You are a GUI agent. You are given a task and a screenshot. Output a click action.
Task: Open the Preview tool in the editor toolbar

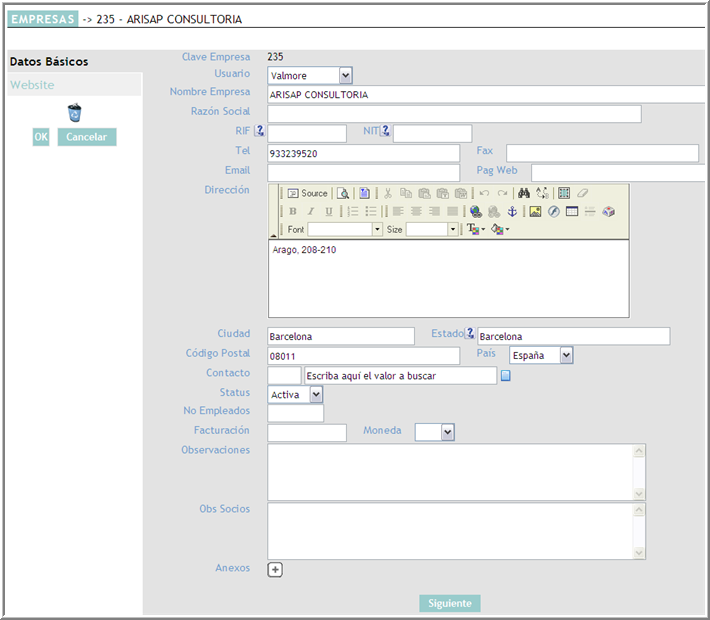click(x=343, y=193)
